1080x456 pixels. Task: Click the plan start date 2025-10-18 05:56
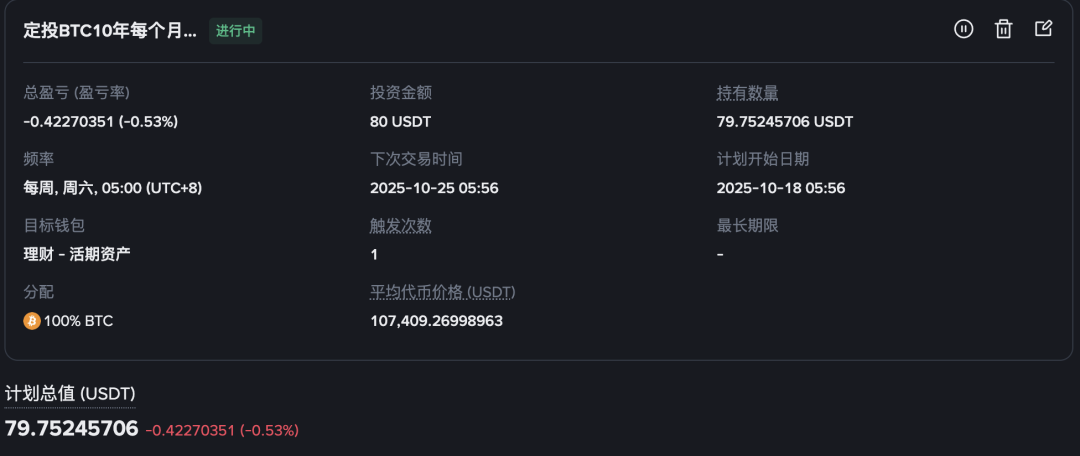[781, 188]
